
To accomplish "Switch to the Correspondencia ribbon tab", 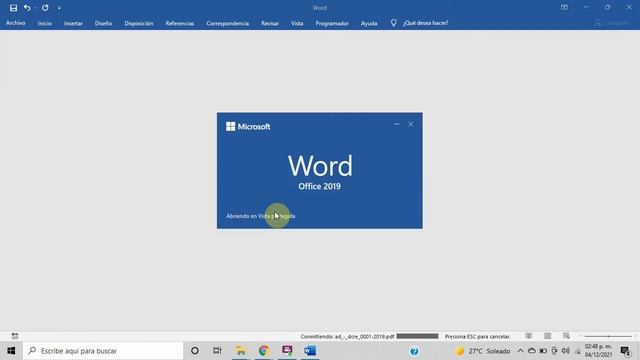I will (227, 23).
